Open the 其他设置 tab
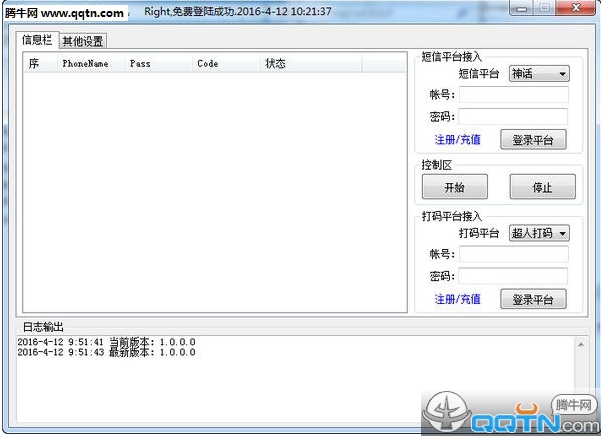601x436 pixels. click(x=83, y=41)
